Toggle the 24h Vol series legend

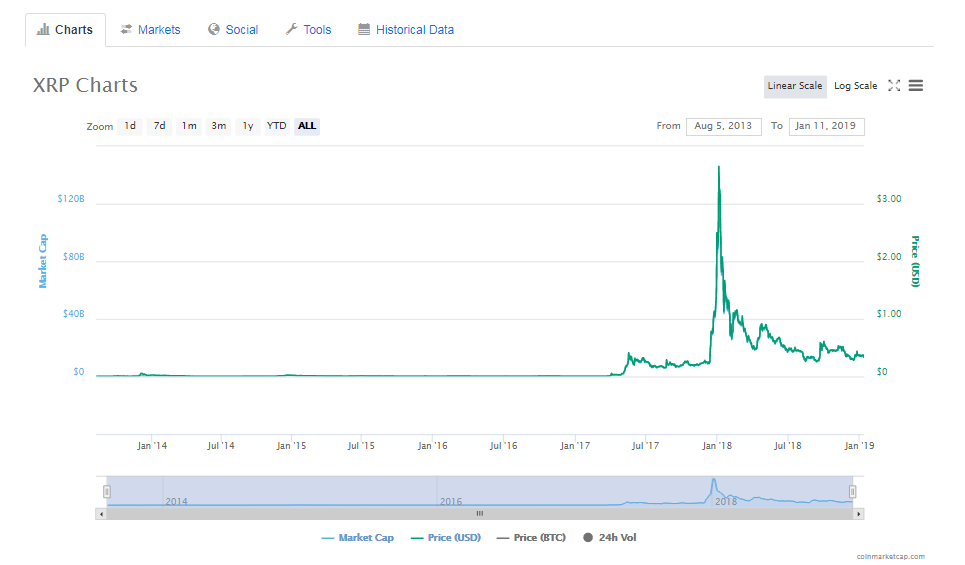point(609,538)
